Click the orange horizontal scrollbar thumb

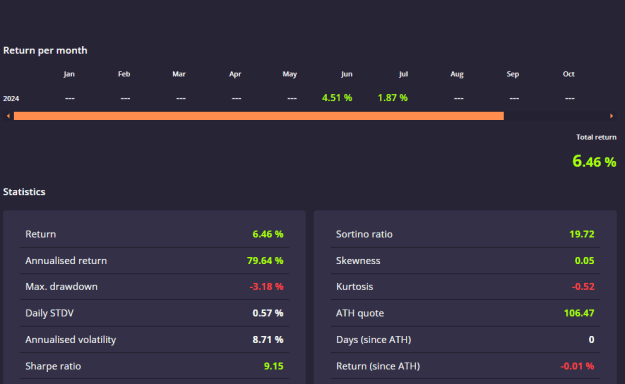[x=259, y=116]
